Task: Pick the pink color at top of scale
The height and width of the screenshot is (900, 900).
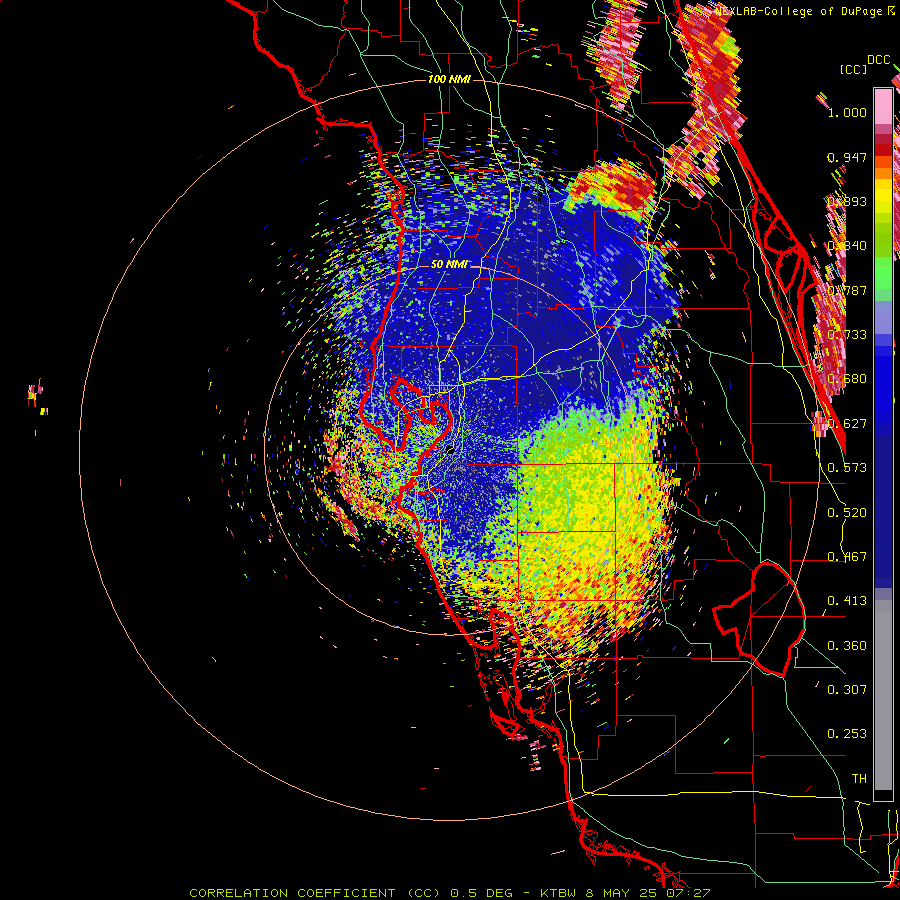Action: 883,106
